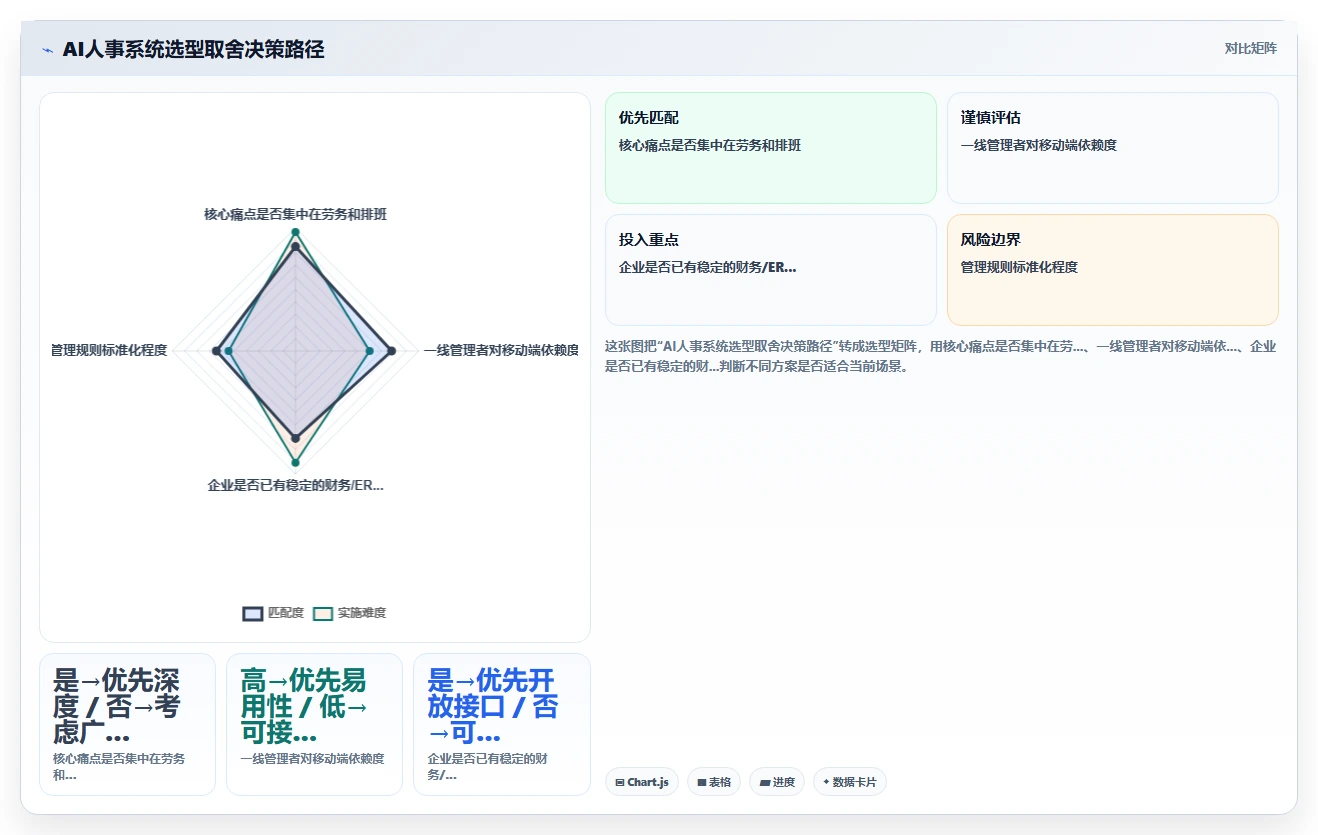This screenshot has width=1318, height=835.
Task: Click the 企业是否已有稳定的财务/ER... radar axis label
Action: pos(295,485)
